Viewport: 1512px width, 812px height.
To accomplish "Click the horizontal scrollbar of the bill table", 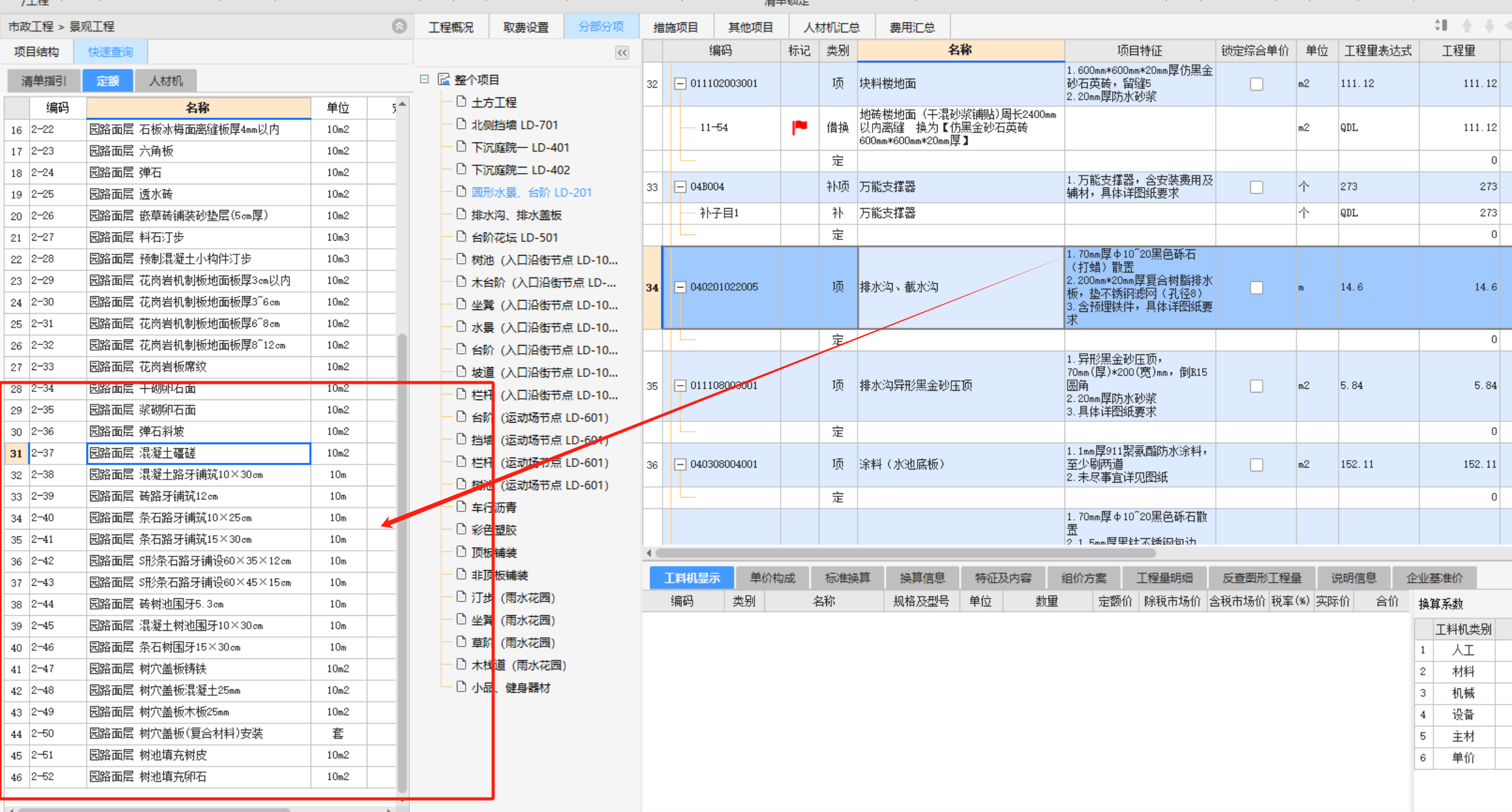I will 906,553.
